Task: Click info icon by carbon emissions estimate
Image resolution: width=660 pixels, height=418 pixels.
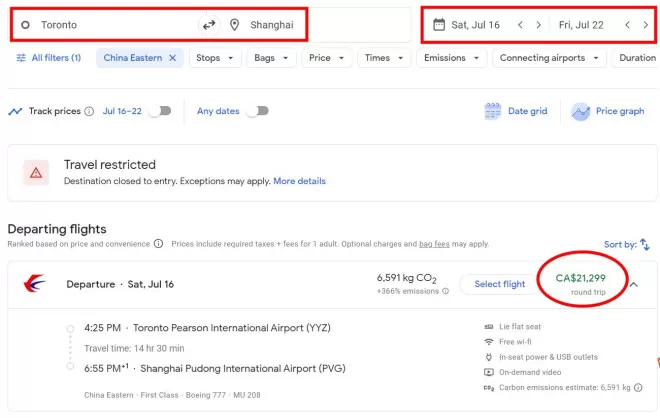Action: [x=638, y=387]
